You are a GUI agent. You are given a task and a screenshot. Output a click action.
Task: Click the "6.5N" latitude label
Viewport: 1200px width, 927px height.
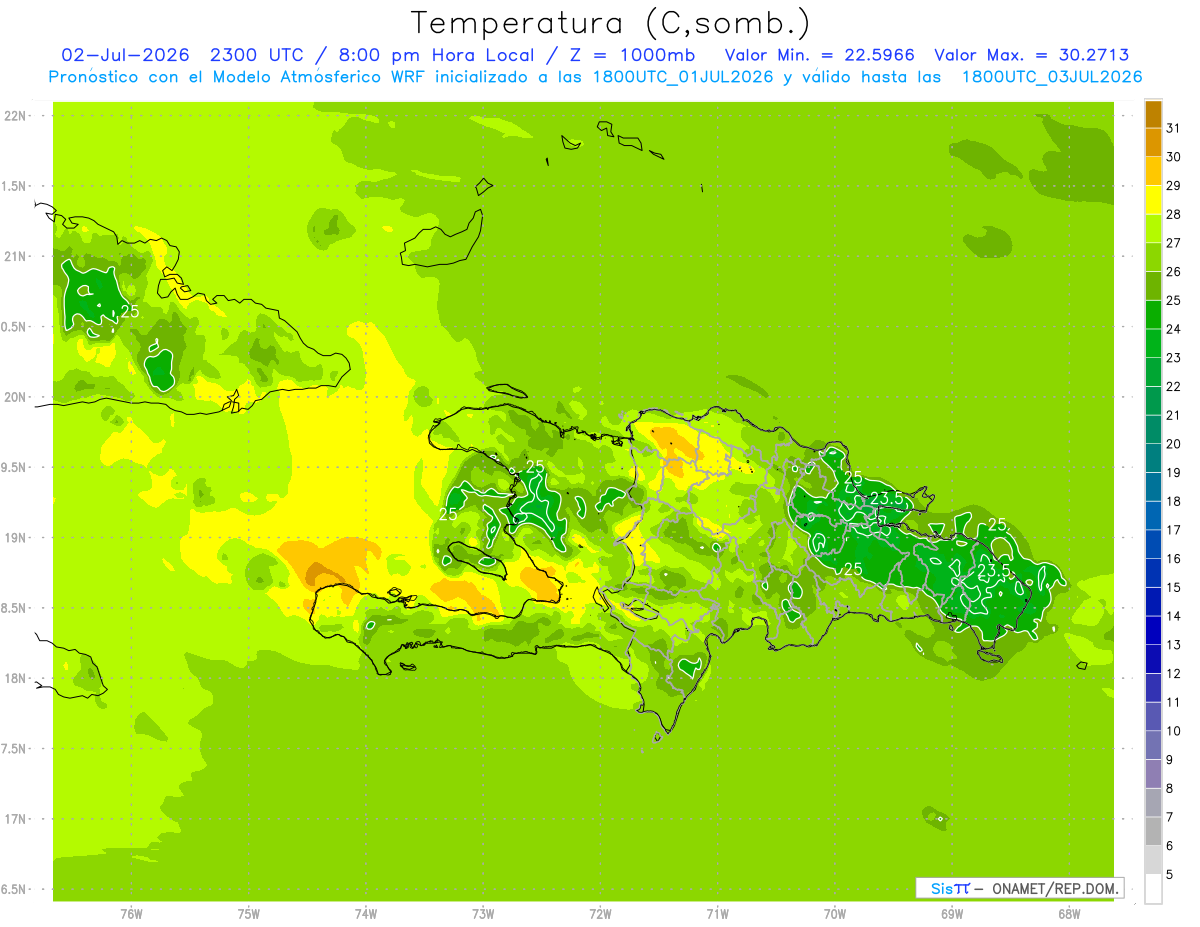[13, 889]
